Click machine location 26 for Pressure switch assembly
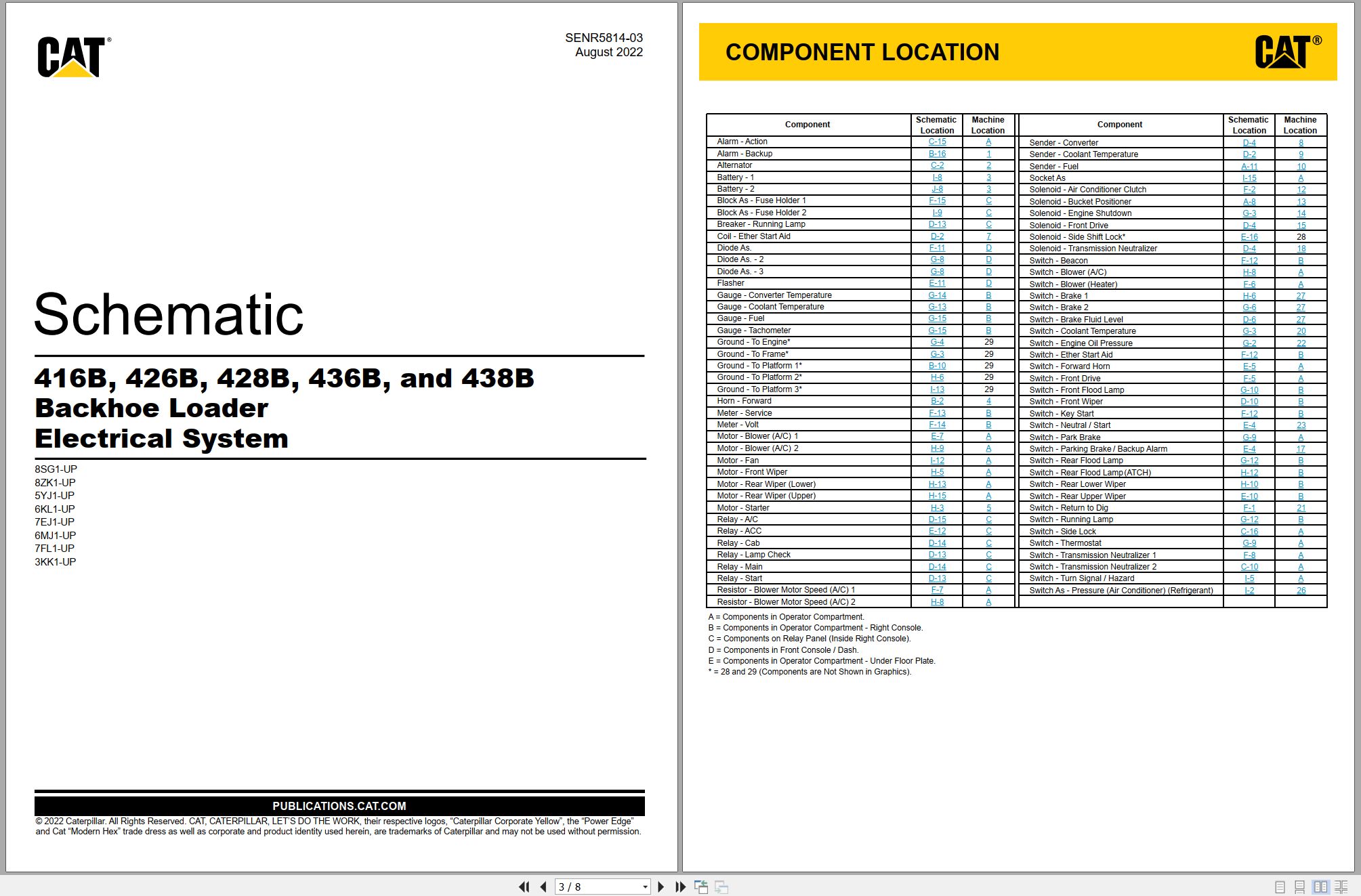 click(x=1301, y=591)
